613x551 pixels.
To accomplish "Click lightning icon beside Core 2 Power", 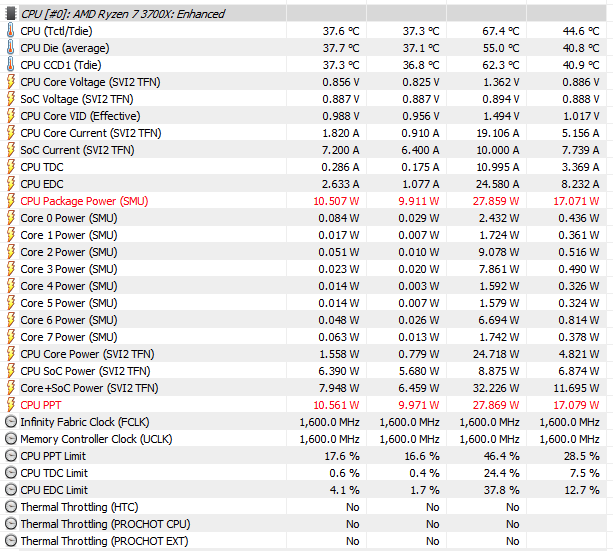I will pyautogui.click(x=11, y=252).
